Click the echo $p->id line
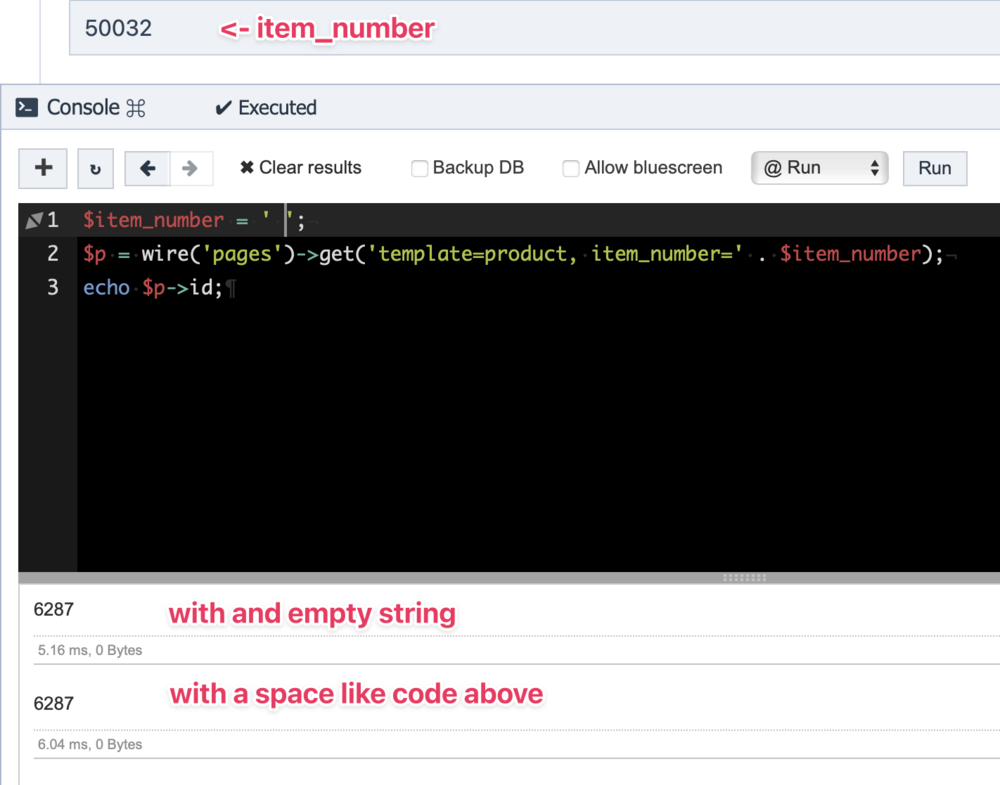The image size is (1000, 785). click(160, 288)
